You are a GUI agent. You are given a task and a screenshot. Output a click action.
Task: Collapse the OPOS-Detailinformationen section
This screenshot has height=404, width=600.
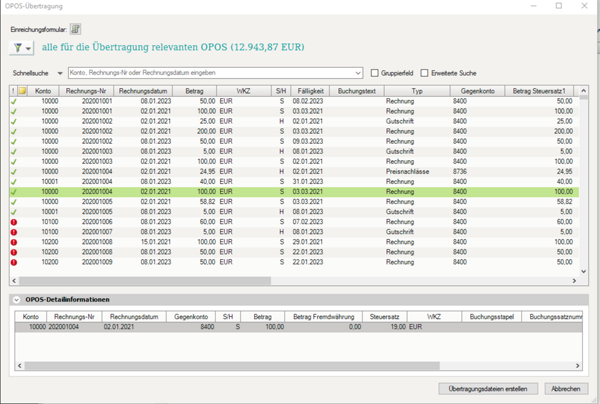pyautogui.click(x=15, y=299)
